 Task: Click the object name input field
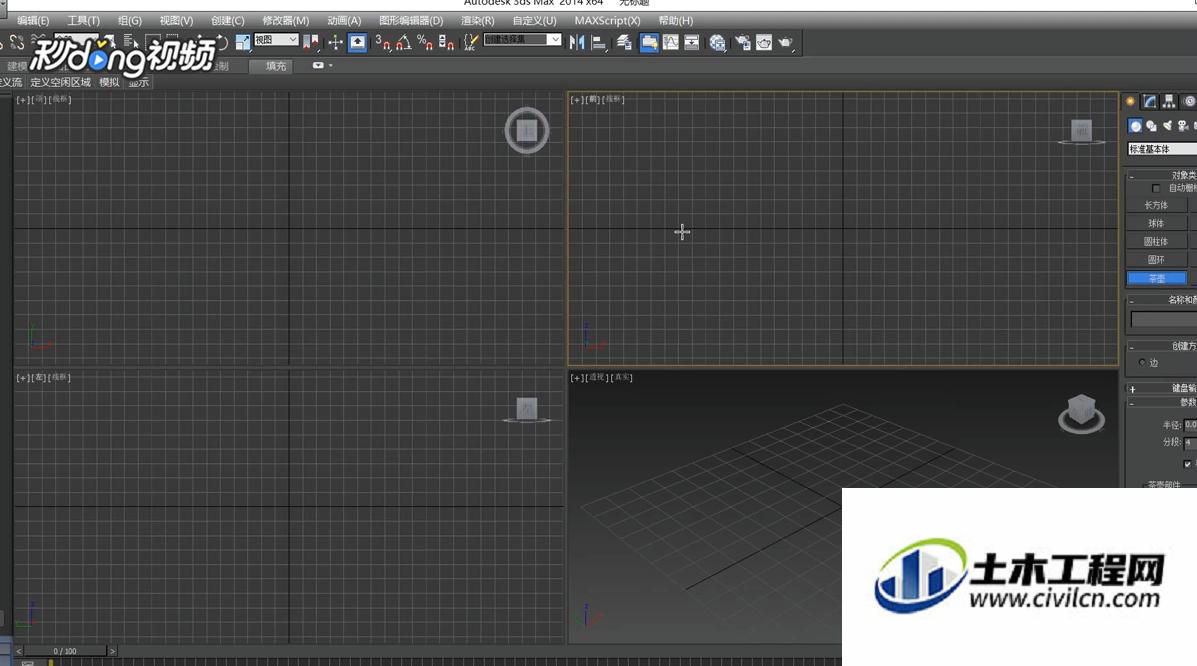[1163, 319]
